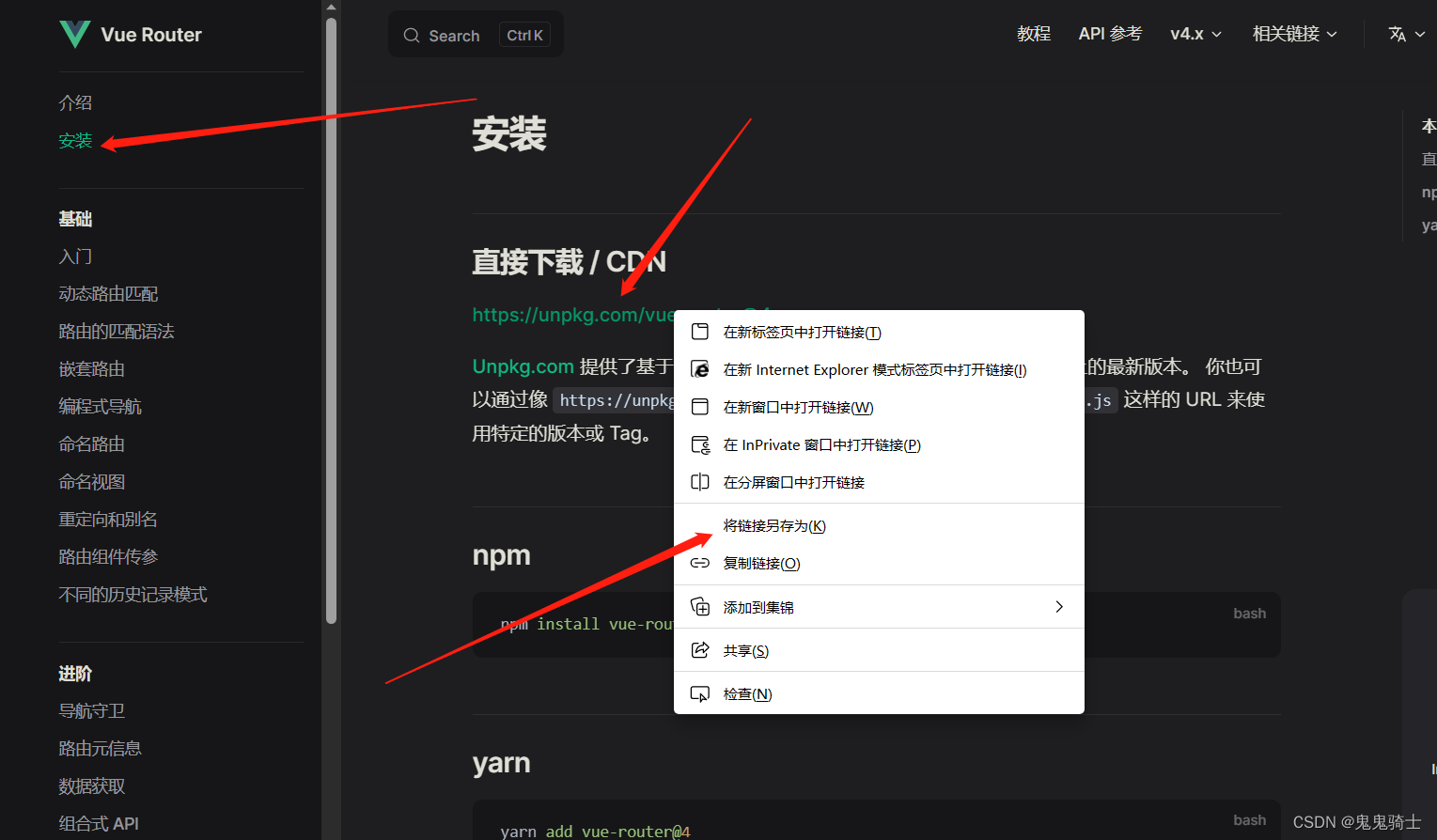This screenshot has width=1437, height=840.
Task: Open the API 参考 nav link
Action: [1110, 34]
